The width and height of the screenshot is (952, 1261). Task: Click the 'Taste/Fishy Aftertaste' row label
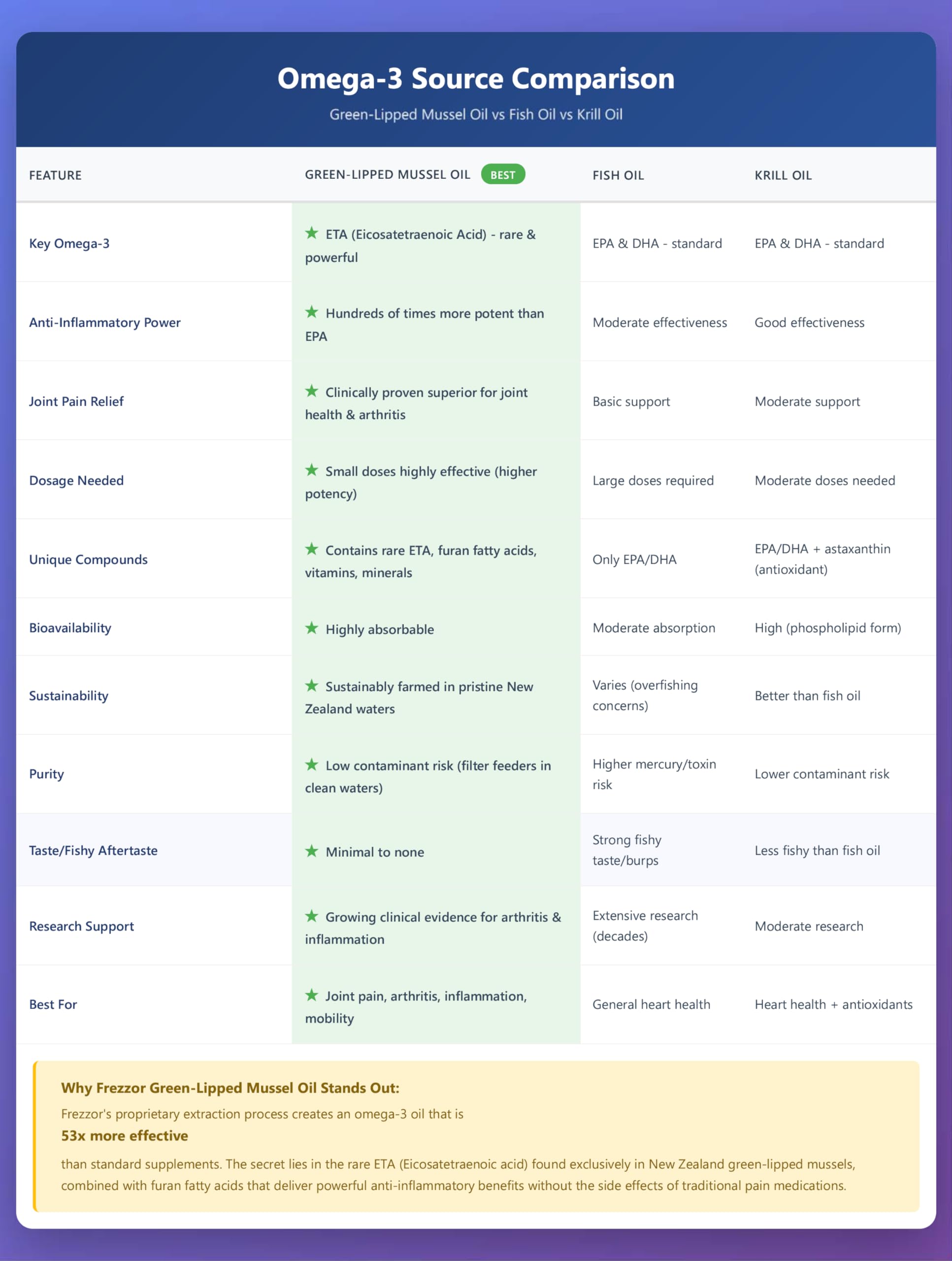[x=94, y=851]
